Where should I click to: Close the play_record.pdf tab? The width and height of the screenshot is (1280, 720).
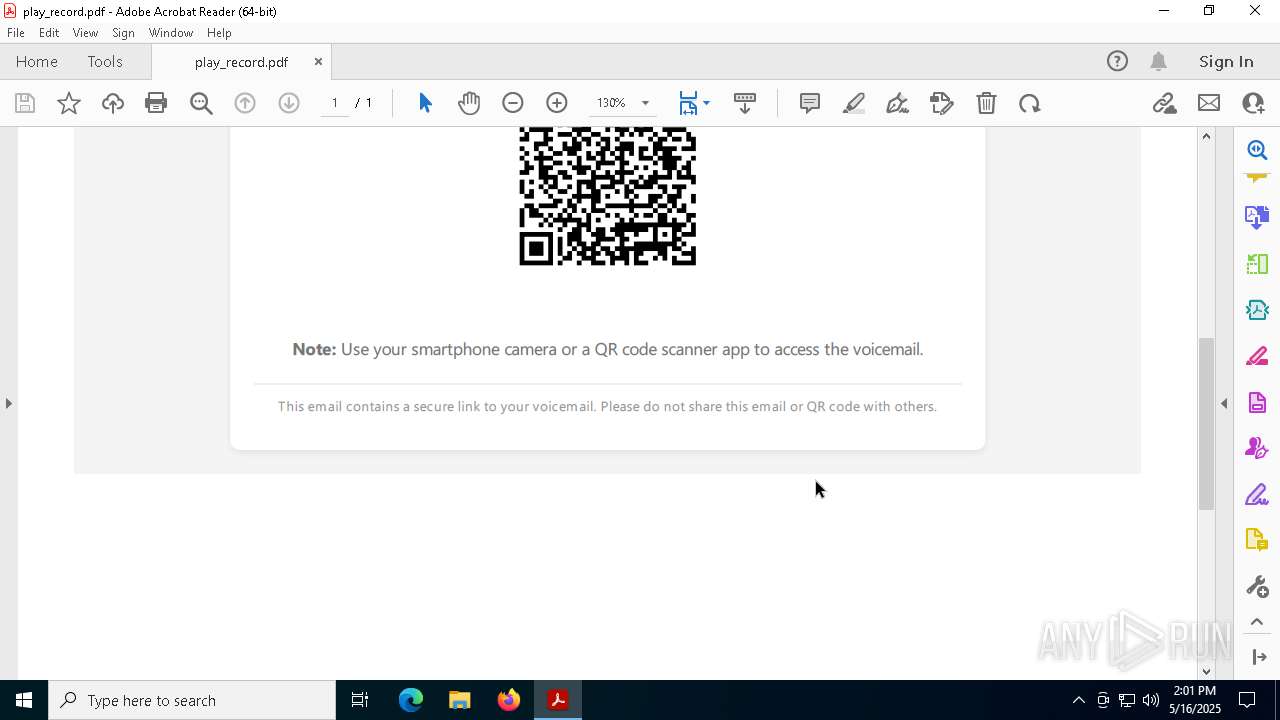[x=318, y=61]
